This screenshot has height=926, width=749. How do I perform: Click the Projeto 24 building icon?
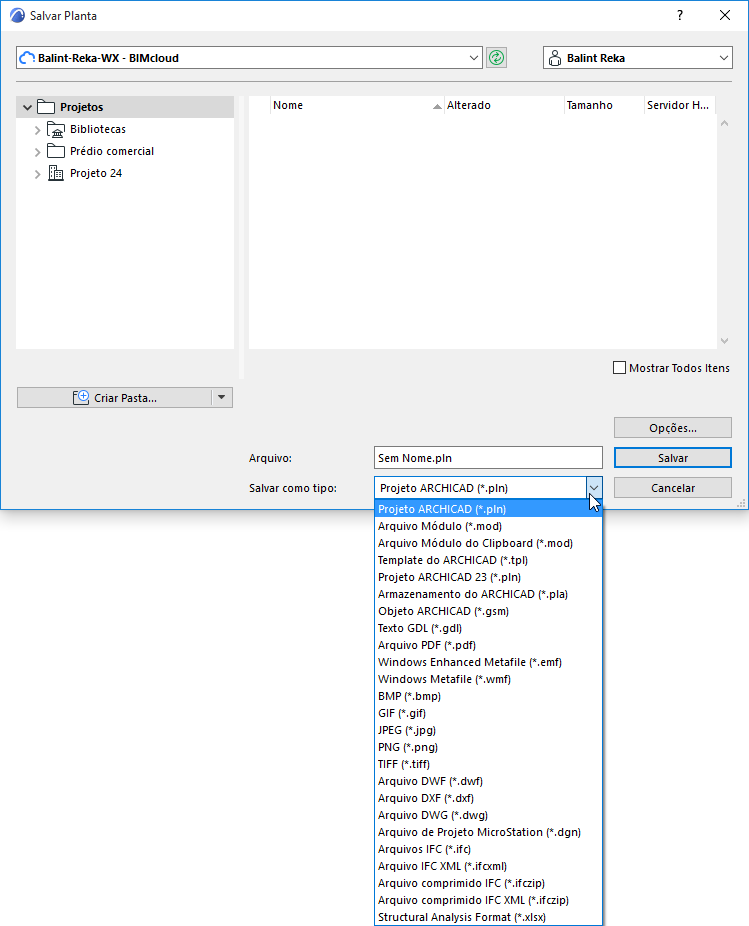click(x=56, y=173)
